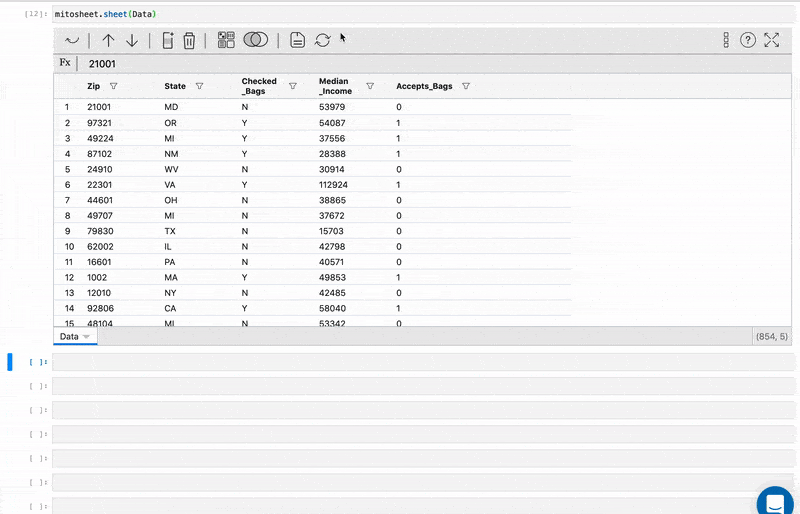Select the Accepts_Bags column header

pos(424,86)
